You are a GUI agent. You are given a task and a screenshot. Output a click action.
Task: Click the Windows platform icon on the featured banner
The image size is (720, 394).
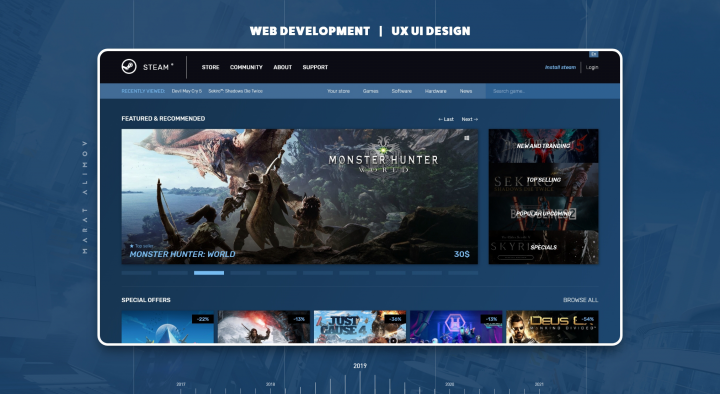pyautogui.click(x=467, y=138)
